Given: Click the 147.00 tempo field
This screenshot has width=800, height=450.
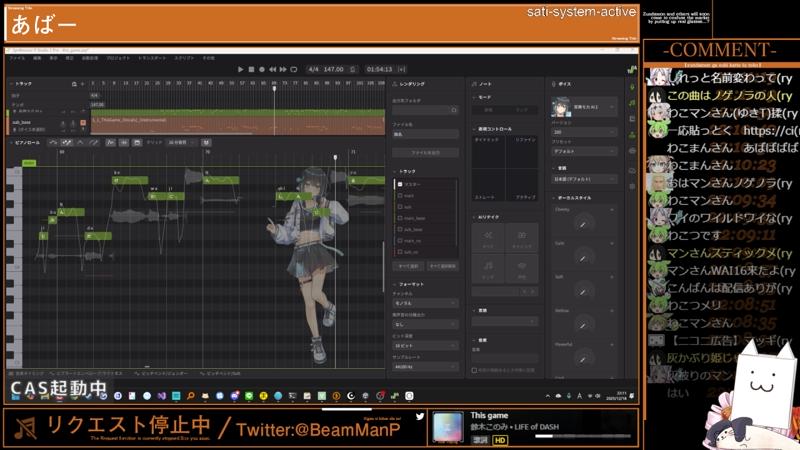Looking at the screenshot, I should [333, 69].
